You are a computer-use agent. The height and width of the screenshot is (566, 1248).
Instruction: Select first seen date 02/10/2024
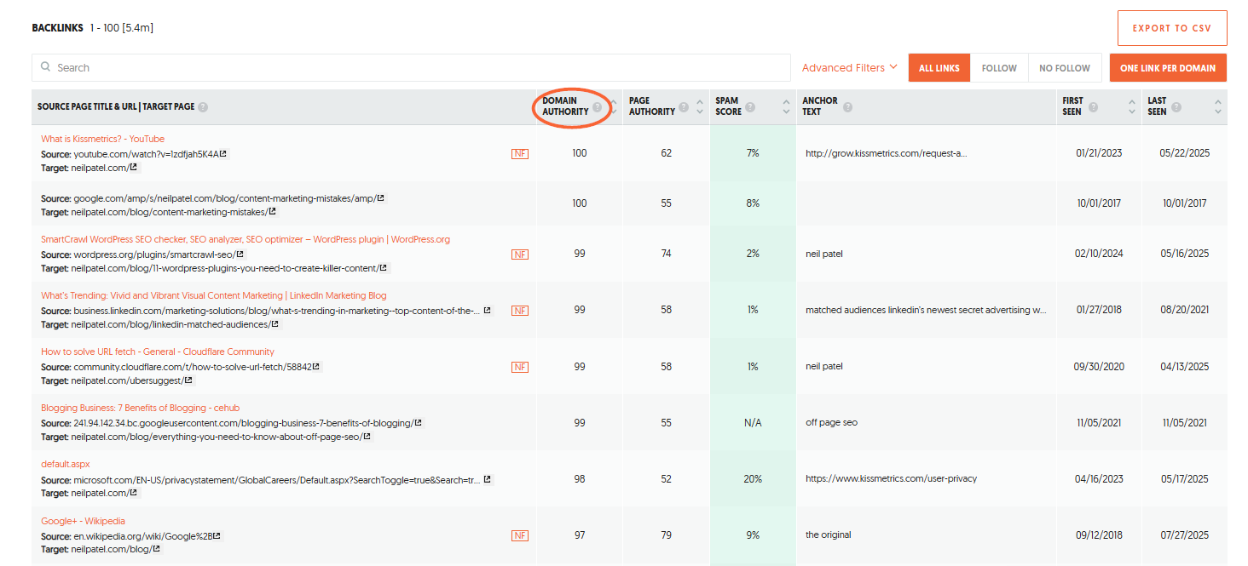[x=1099, y=254]
